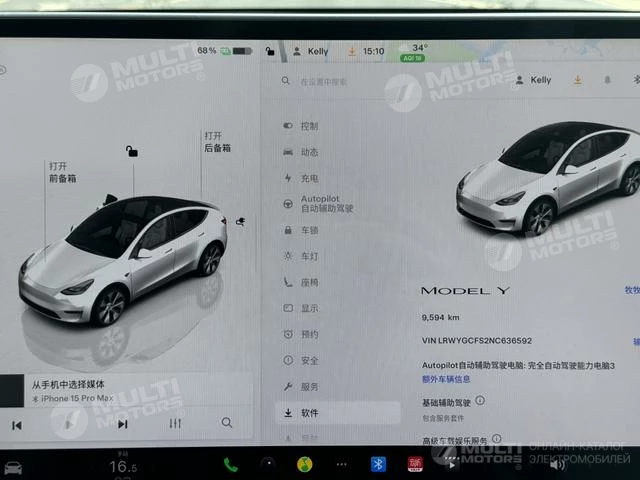Viewport: 640px width, 480px height.
Task: Click the 额外车辆信息 link
Action: [446, 379]
